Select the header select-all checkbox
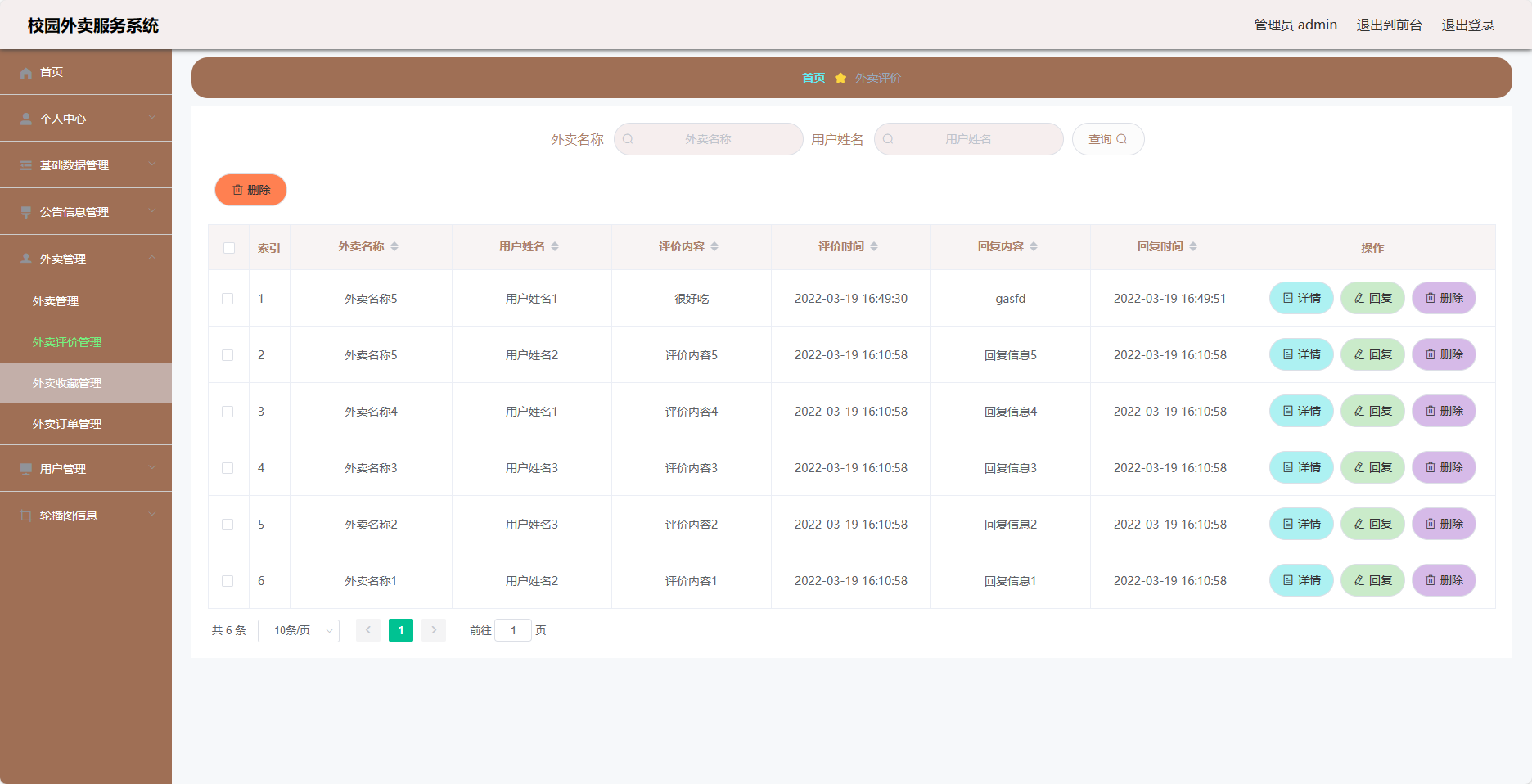Image resolution: width=1532 pixels, height=784 pixels. [x=229, y=248]
